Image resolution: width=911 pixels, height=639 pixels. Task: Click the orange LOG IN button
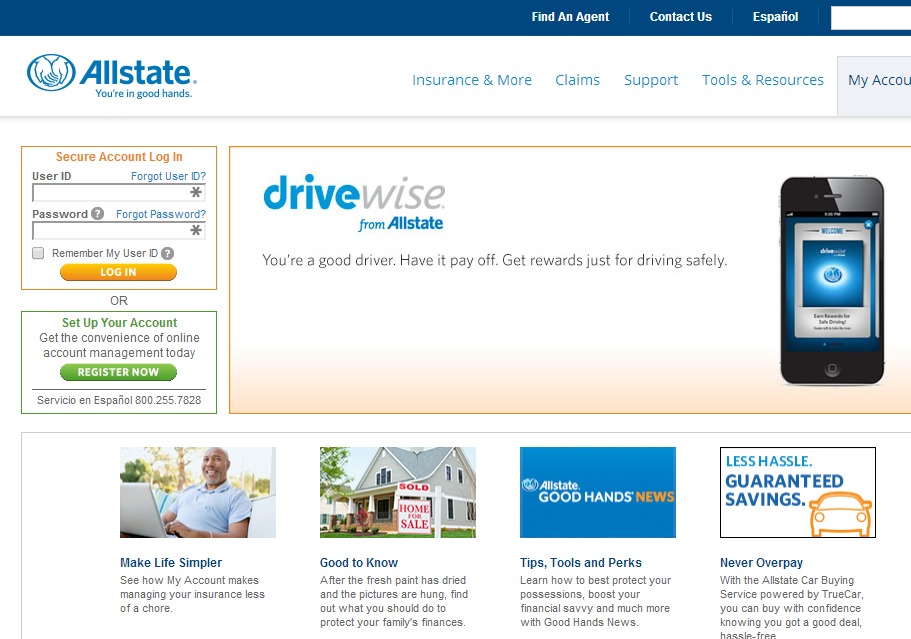(119, 272)
